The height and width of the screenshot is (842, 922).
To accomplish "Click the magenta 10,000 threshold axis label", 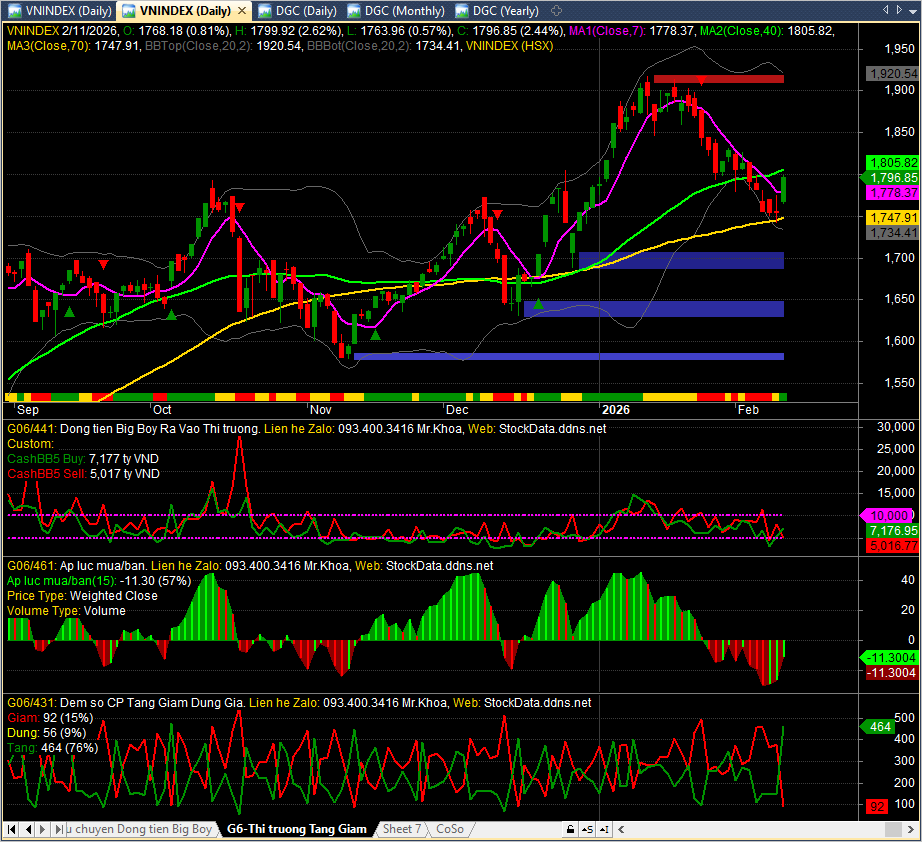I will 888,516.
